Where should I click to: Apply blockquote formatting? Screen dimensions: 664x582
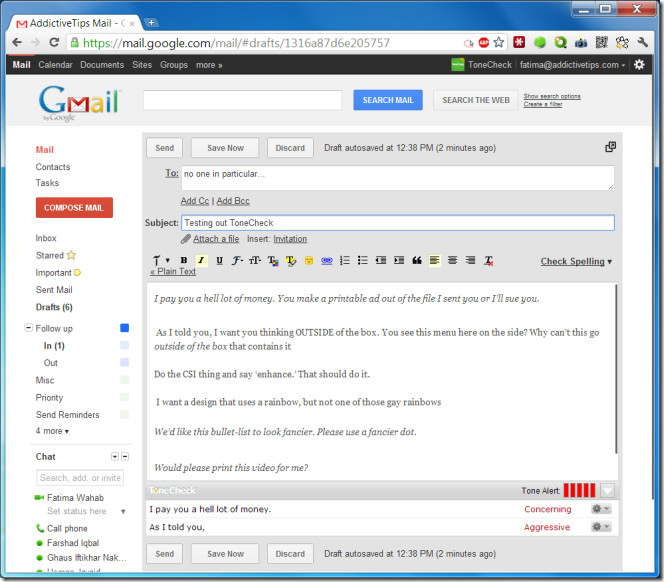pyautogui.click(x=417, y=260)
